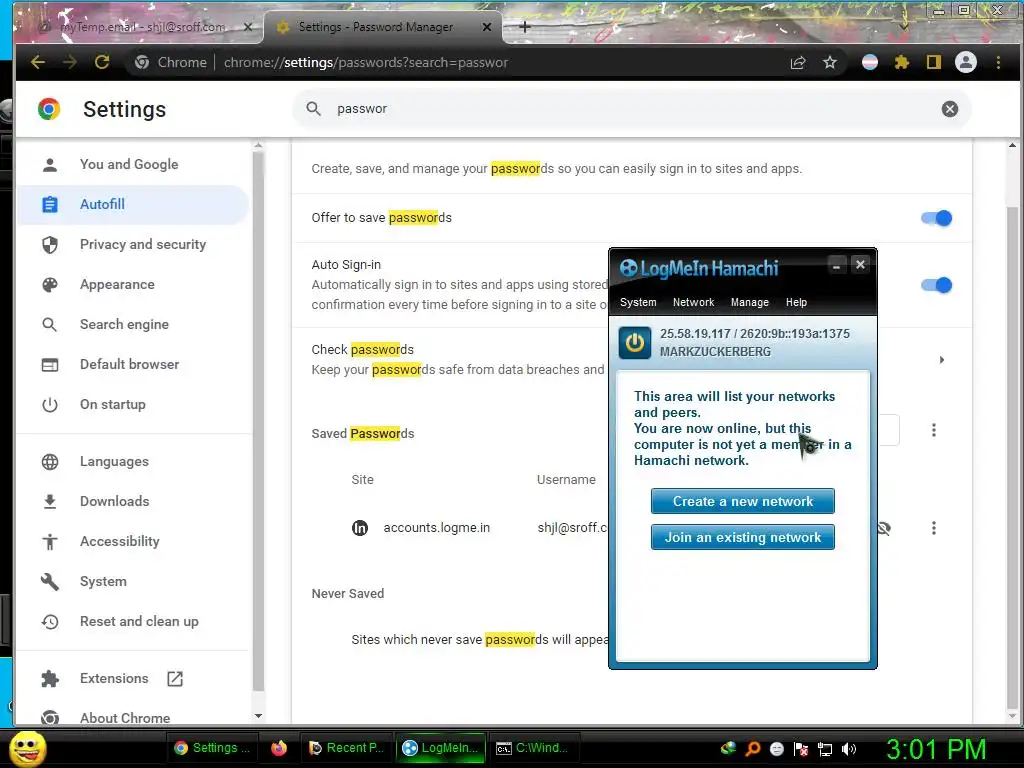Expand Check passwords arrow
This screenshot has height=768, width=1024.
point(941,360)
